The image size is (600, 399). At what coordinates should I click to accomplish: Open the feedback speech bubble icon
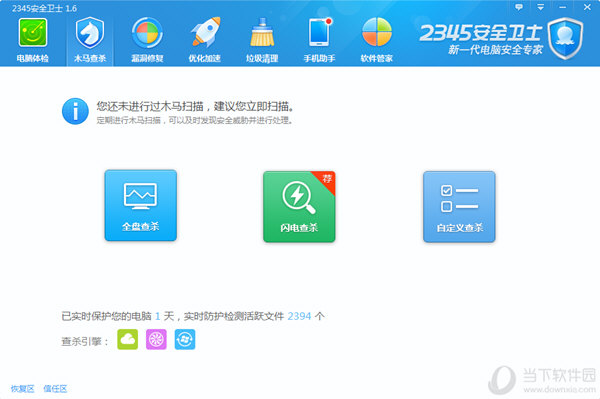[x=519, y=7]
